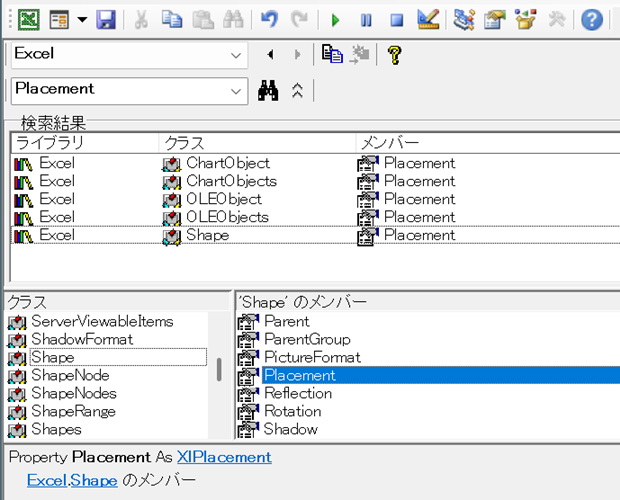
Task: Click the Find binoculars icon in toolbar
Action: (x=233, y=19)
